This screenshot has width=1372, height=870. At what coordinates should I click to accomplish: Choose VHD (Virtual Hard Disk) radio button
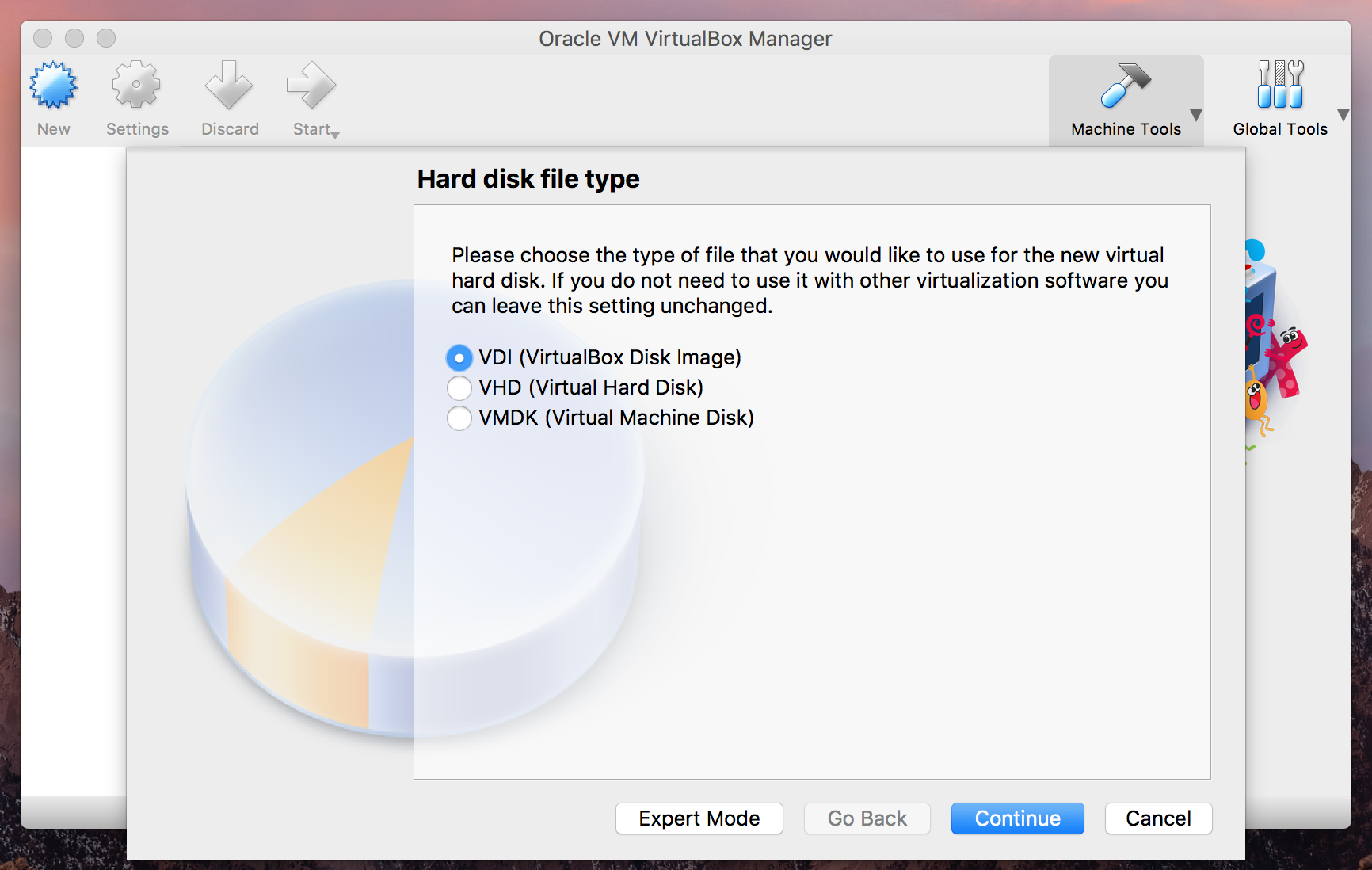point(575,387)
